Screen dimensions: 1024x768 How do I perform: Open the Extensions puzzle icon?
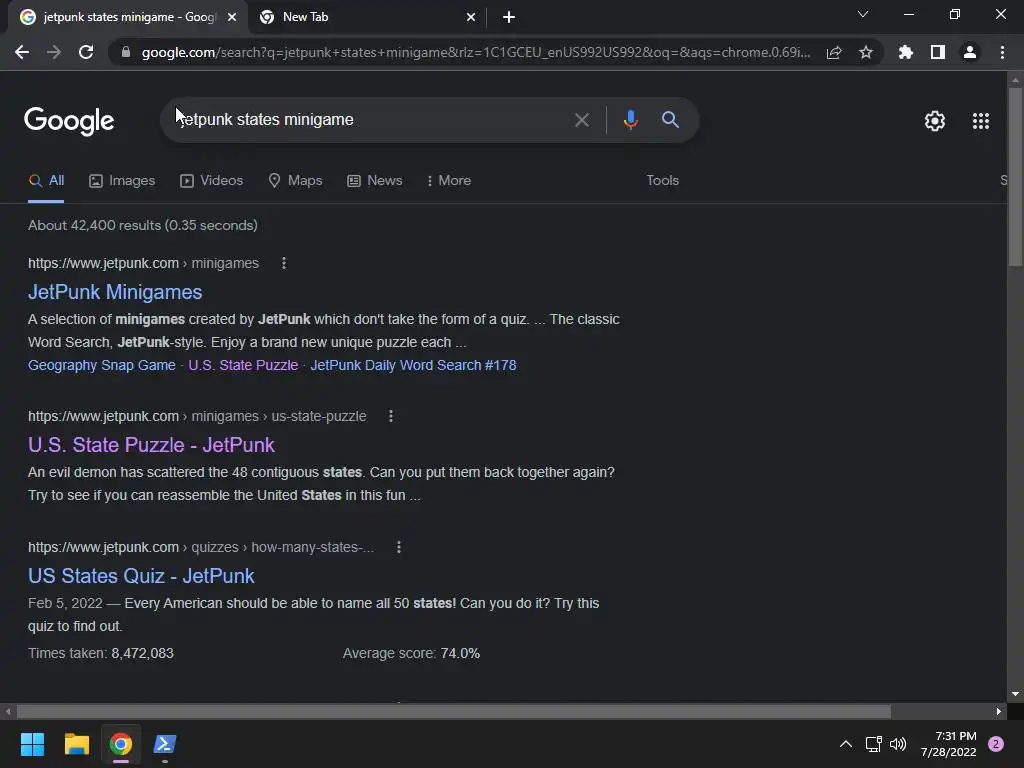(x=905, y=52)
